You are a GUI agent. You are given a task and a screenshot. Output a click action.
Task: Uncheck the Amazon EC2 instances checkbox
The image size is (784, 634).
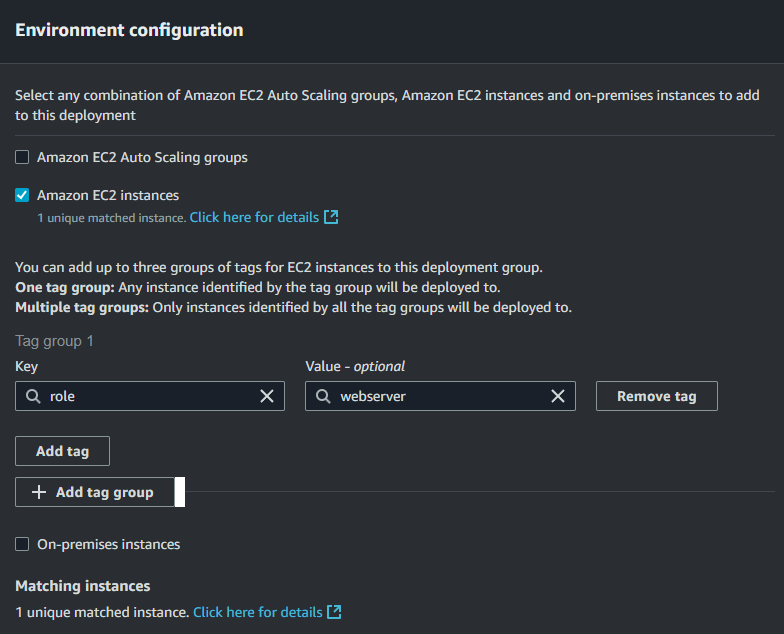(22, 195)
